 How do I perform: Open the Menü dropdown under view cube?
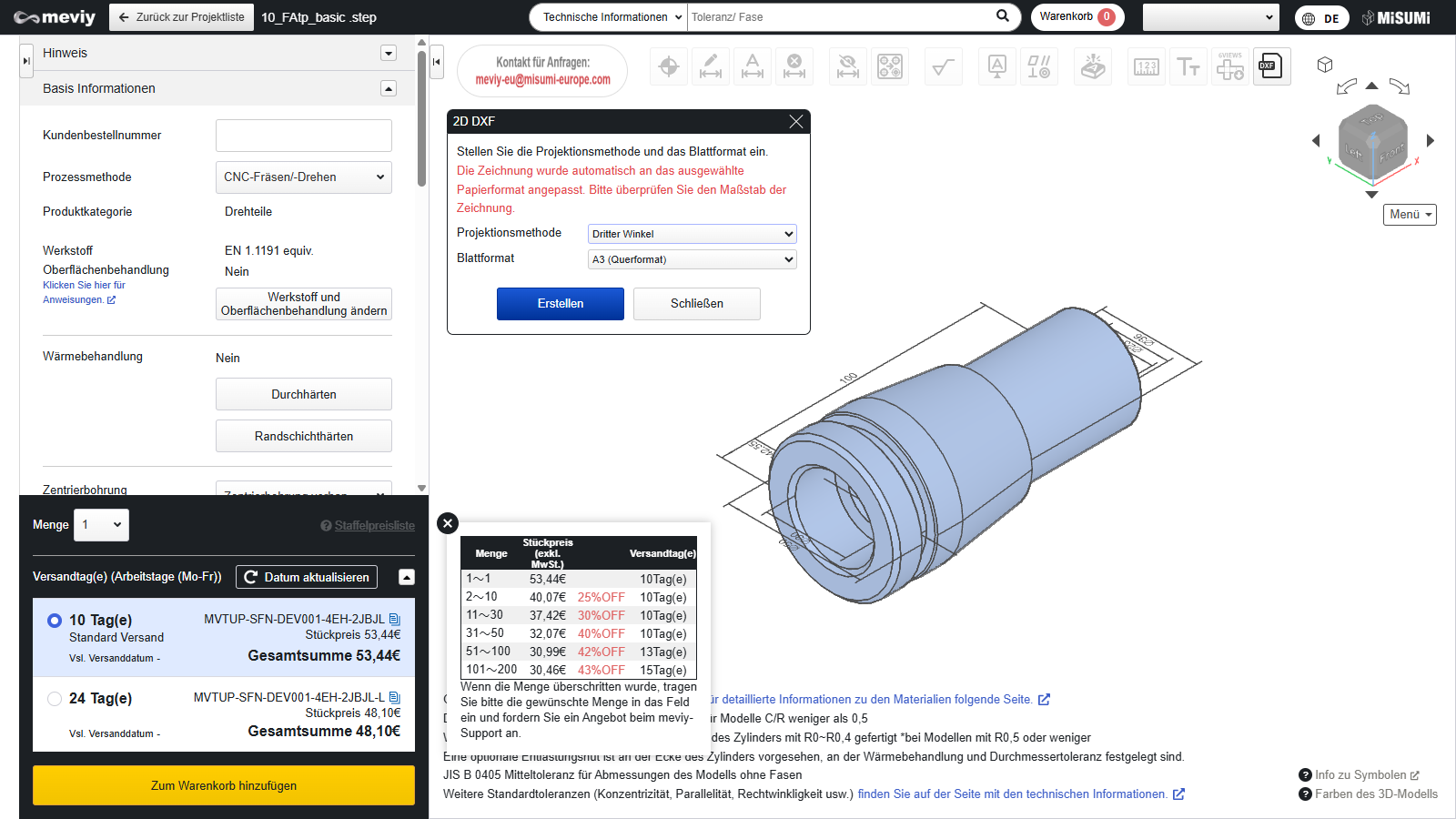tap(1410, 215)
